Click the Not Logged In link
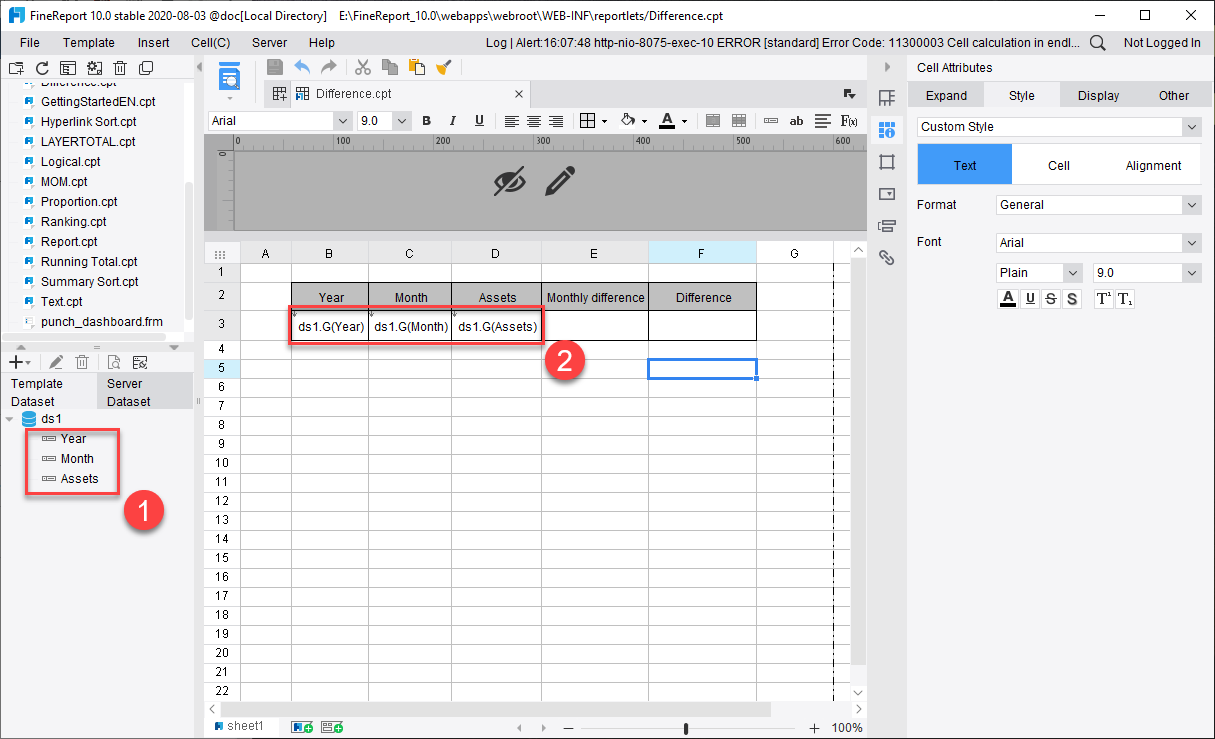 tap(1164, 43)
